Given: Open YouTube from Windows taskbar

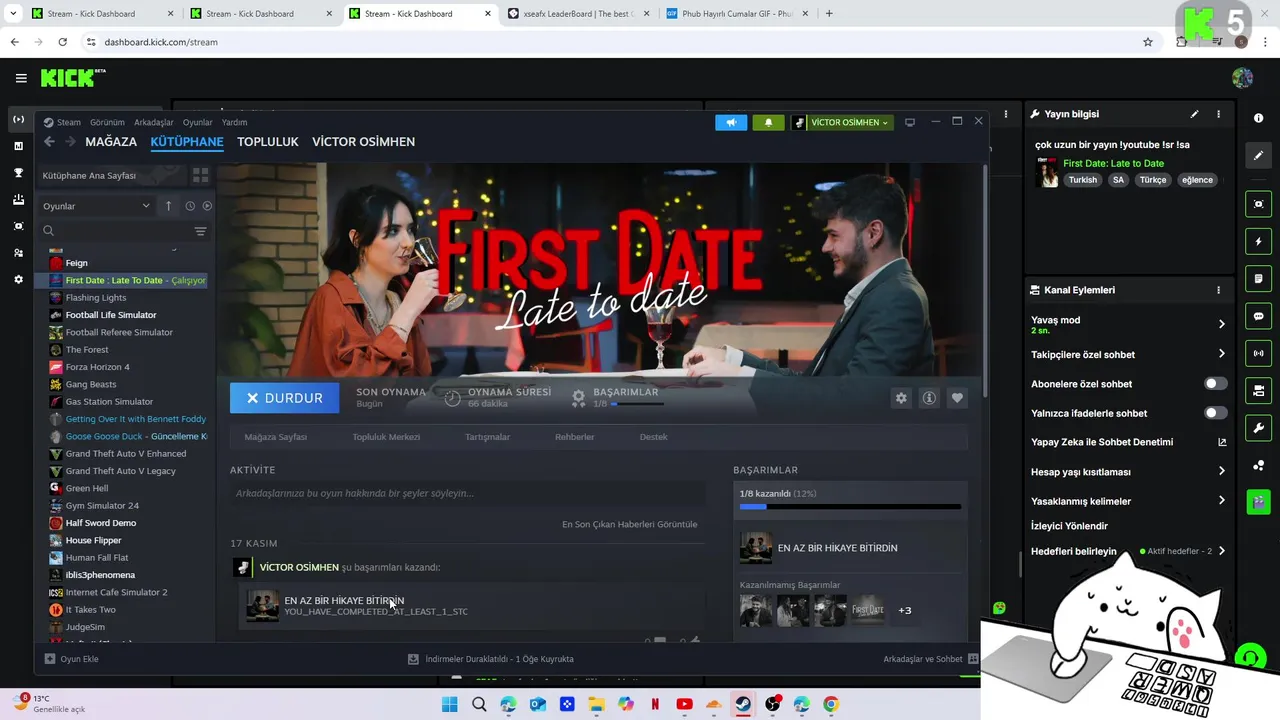Looking at the screenshot, I should (684, 704).
